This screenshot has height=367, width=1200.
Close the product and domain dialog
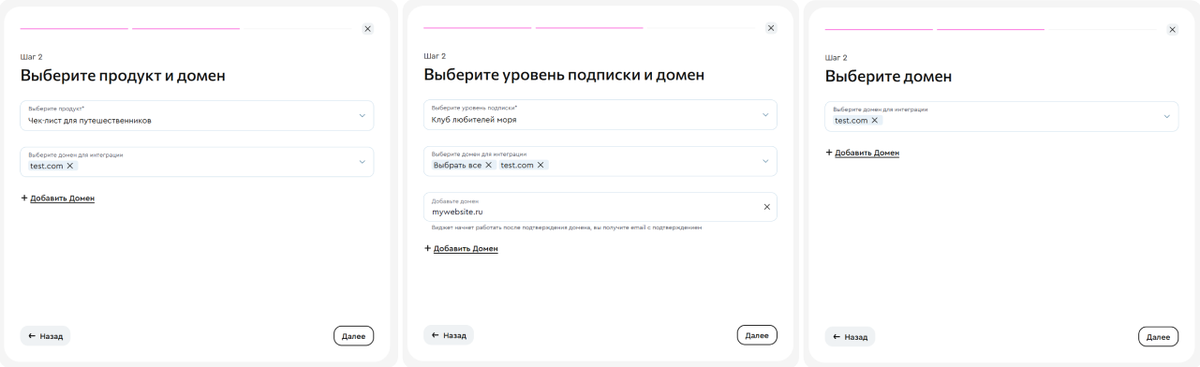367,29
